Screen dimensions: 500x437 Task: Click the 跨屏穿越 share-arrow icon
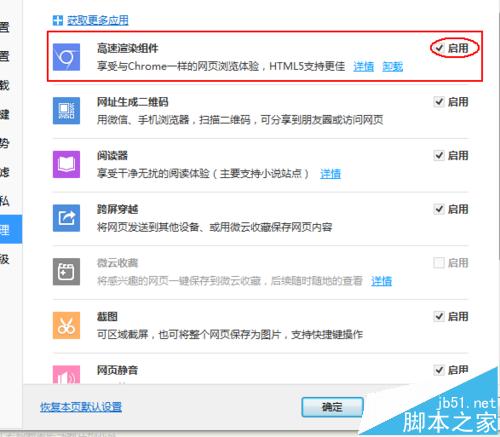[x=66, y=218]
